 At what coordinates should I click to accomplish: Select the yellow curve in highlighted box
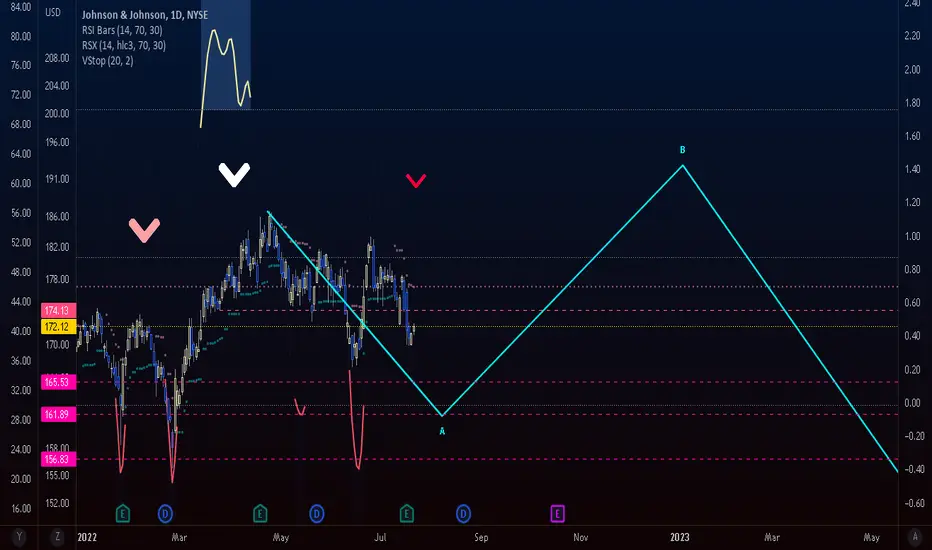pos(225,76)
